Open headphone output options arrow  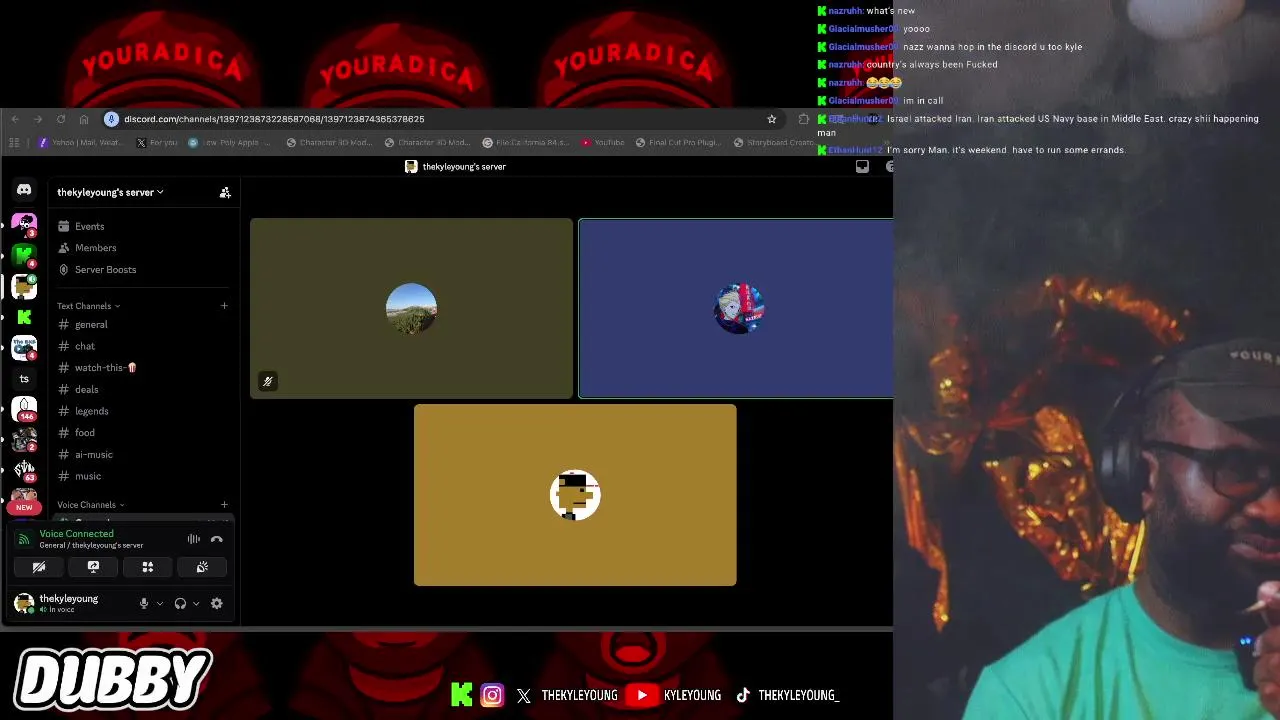click(196, 603)
